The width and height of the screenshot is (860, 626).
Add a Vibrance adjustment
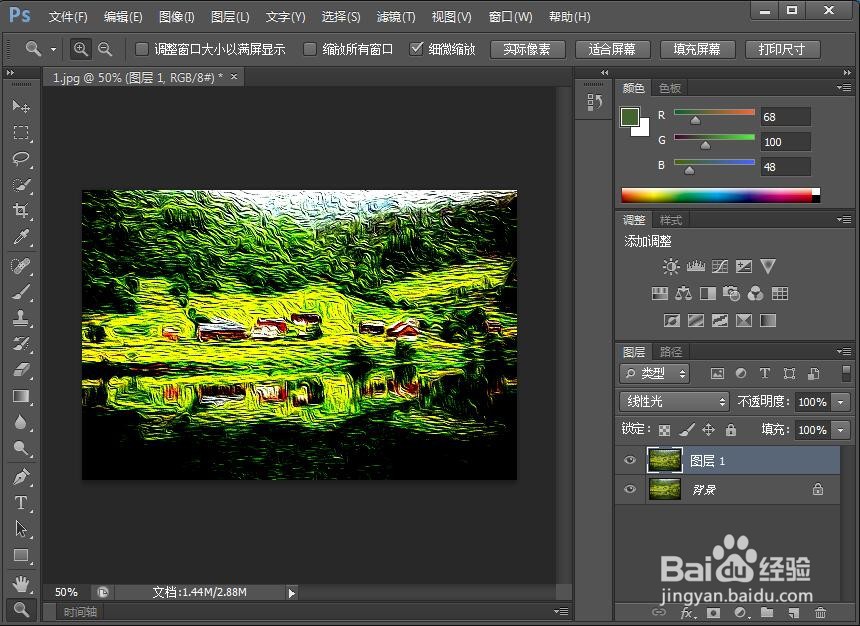pyautogui.click(x=768, y=267)
